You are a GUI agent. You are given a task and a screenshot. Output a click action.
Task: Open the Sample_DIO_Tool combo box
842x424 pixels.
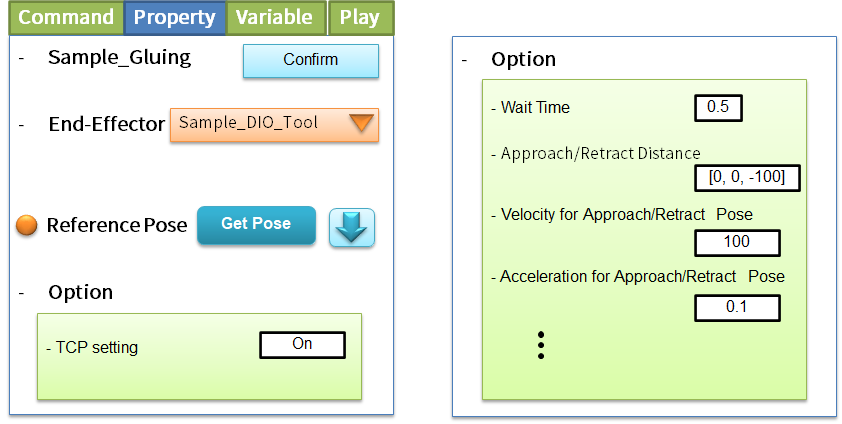(x=274, y=124)
